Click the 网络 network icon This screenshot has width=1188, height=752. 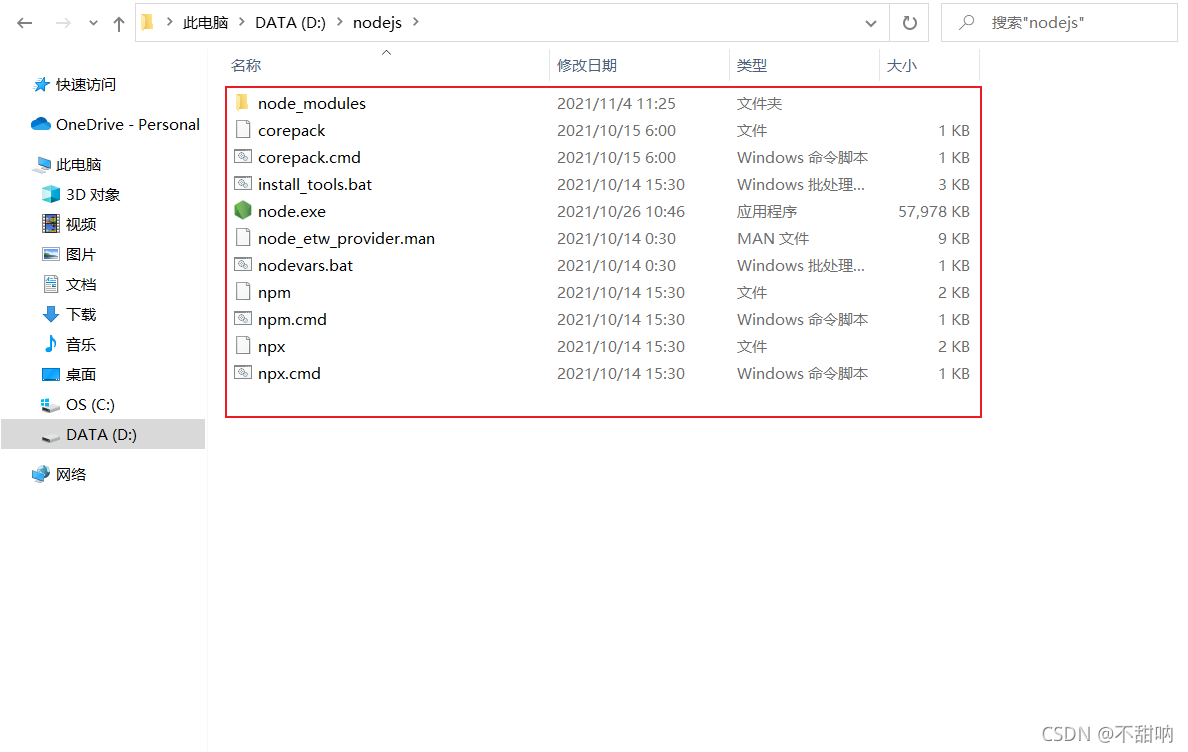(41, 474)
